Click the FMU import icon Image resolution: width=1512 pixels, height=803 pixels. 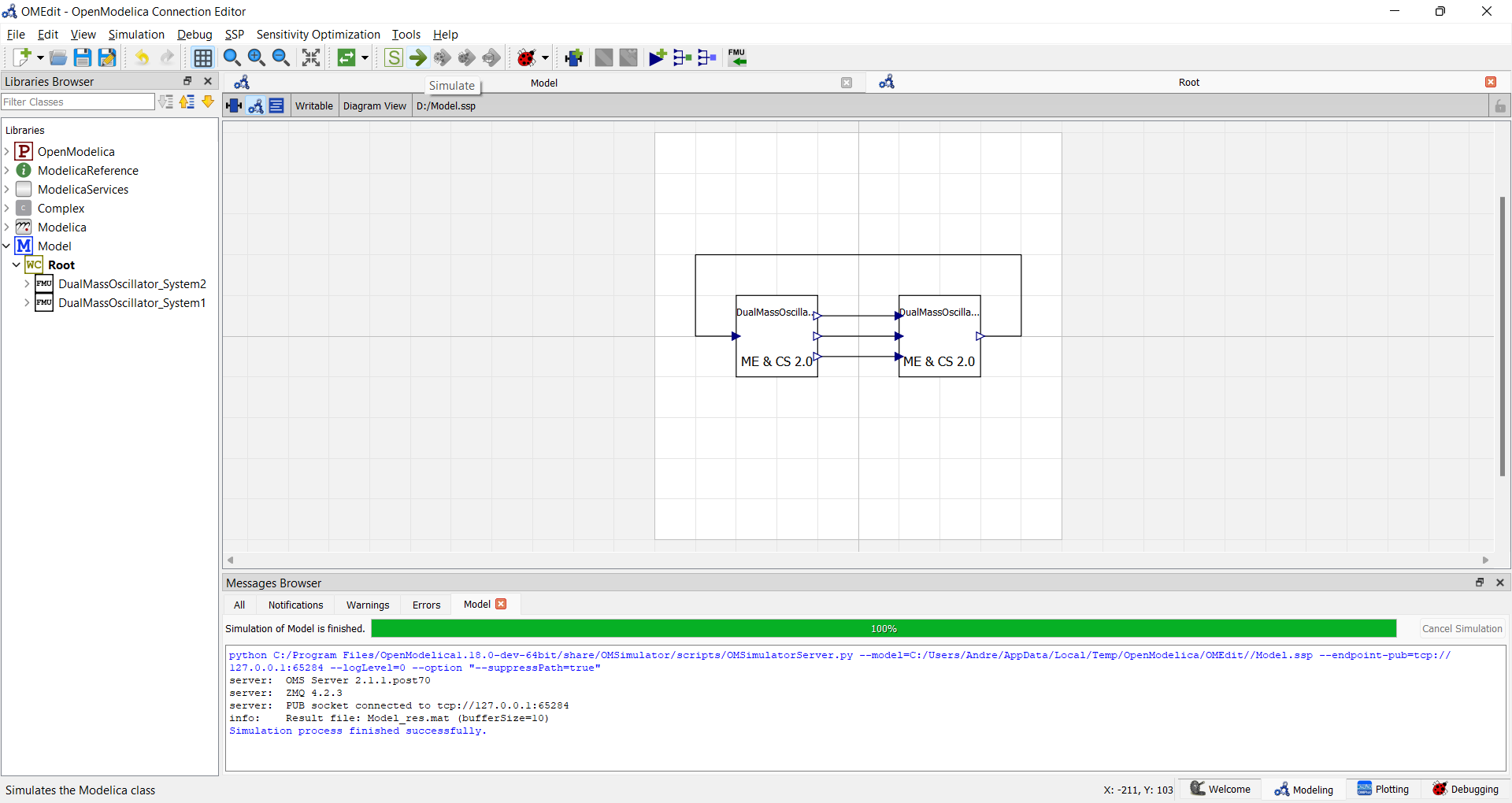(x=736, y=57)
